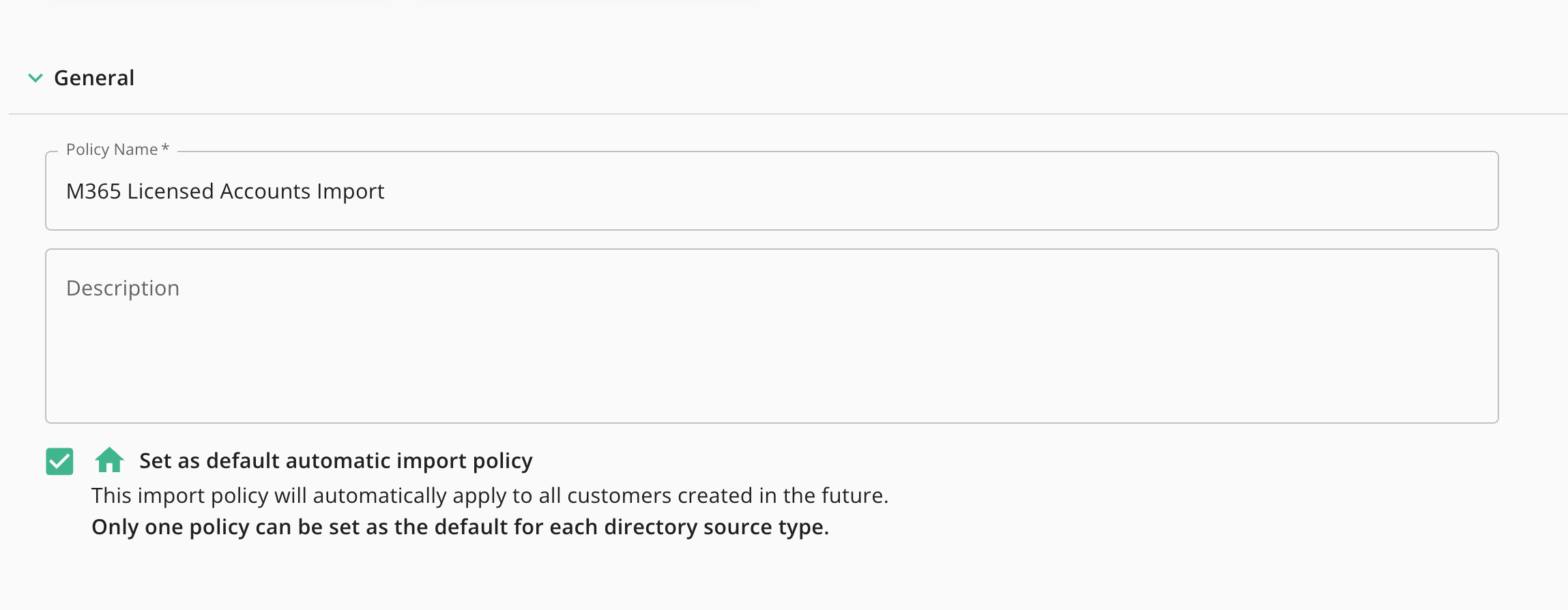Click the words 'customers created in the future'
This screenshot has height=610, width=1568.
pos(727,495)
